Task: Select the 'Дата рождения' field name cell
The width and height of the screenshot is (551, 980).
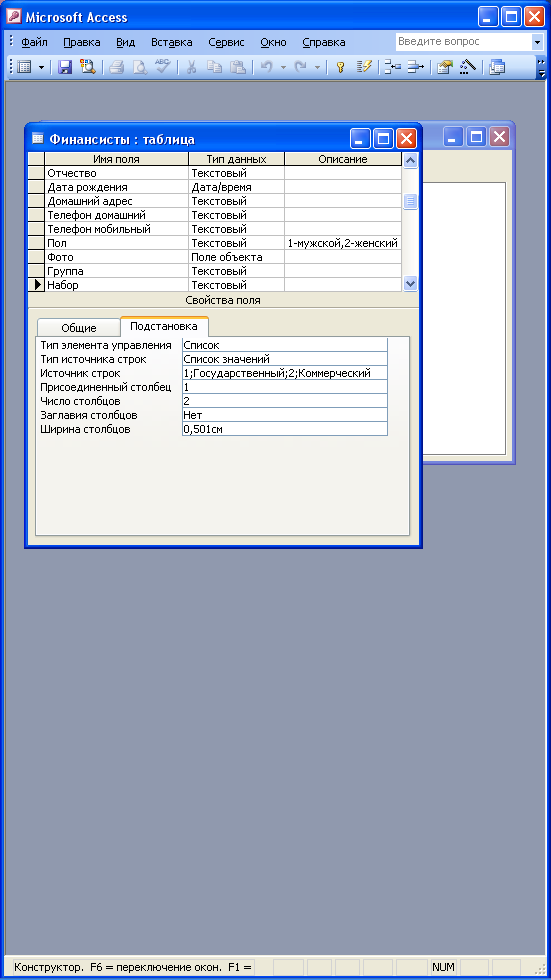Action: coord(116,187)
